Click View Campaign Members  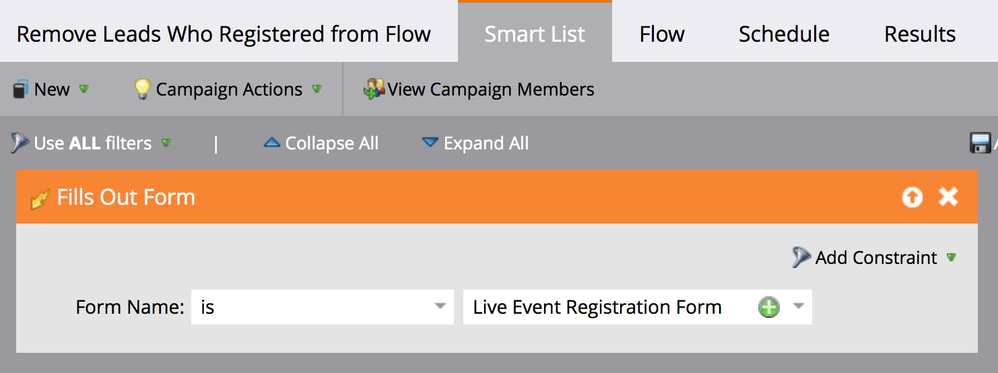pyautogui.click(x=479, y=89)
